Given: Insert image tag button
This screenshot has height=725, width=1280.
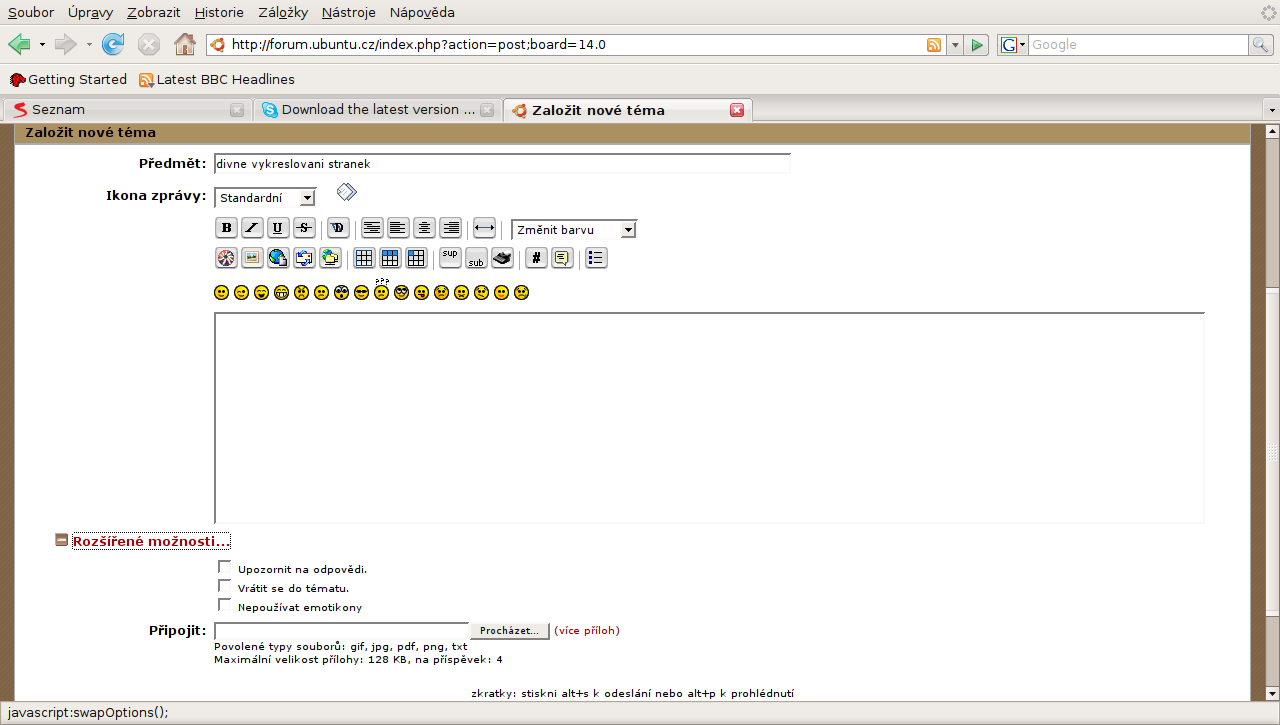Looking at the screenshot, I should pos(252,258).
